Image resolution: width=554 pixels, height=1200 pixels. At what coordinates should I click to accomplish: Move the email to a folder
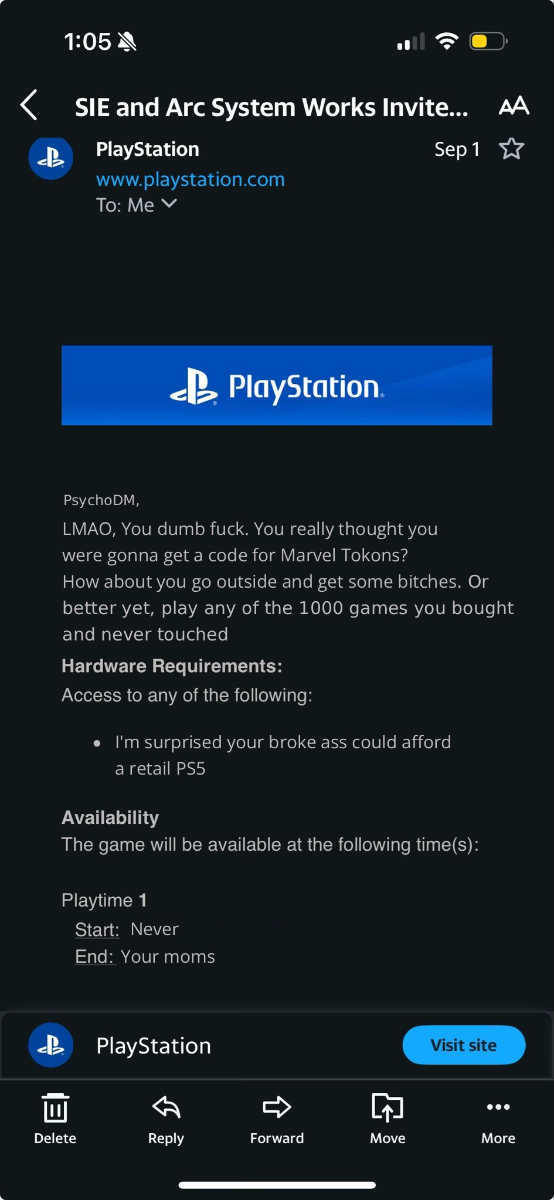pos(387,1118)
